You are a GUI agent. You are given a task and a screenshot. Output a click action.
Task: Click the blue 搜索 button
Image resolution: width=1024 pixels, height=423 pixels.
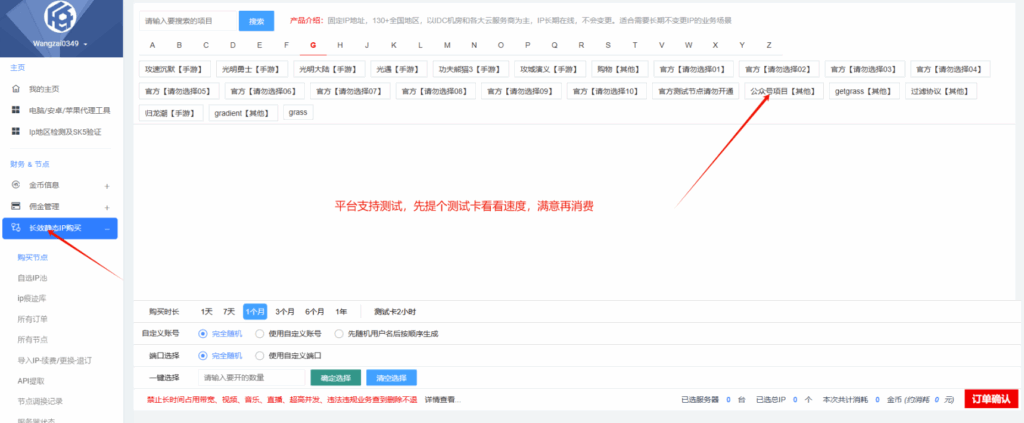(257, 21)
